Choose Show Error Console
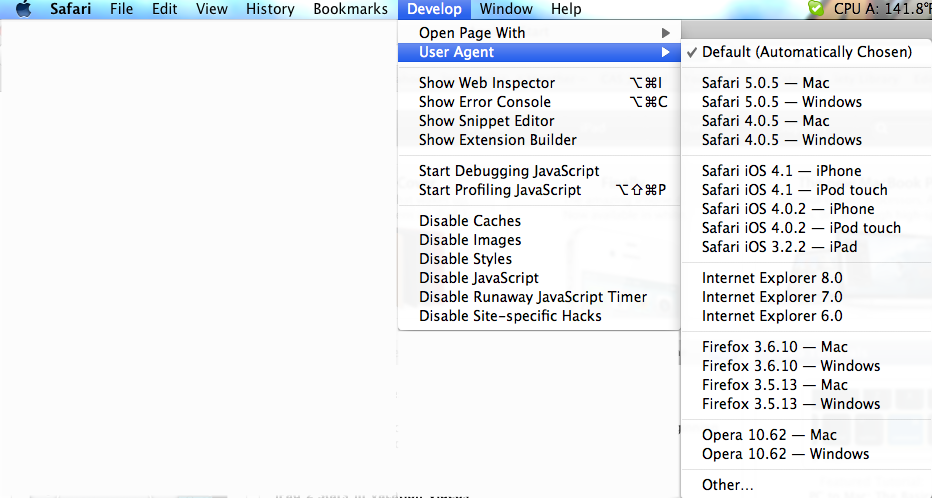The image size is (932, 498). (x=539, y=102)
